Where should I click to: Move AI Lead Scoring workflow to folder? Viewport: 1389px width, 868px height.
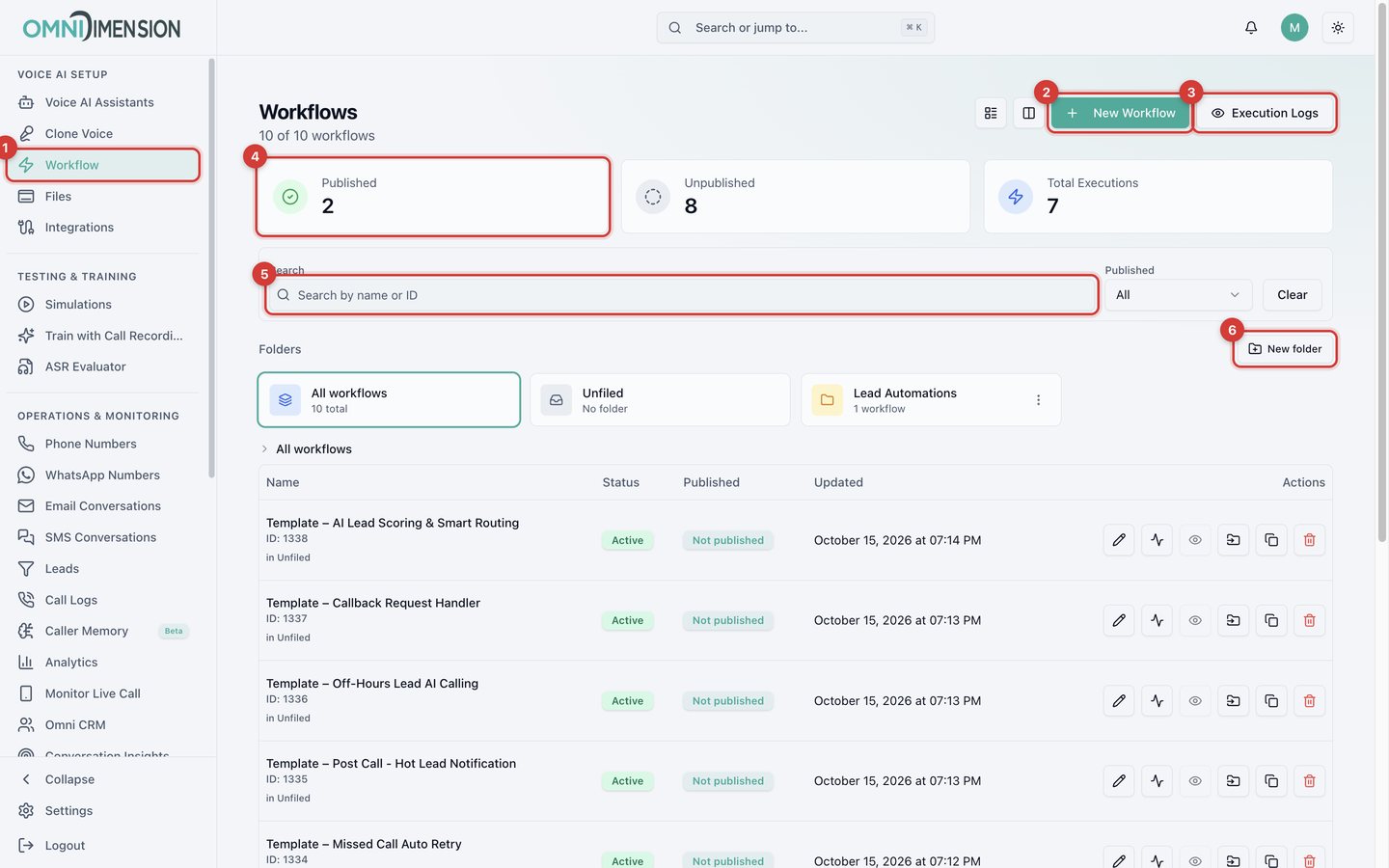click(x=1234, y=540)
